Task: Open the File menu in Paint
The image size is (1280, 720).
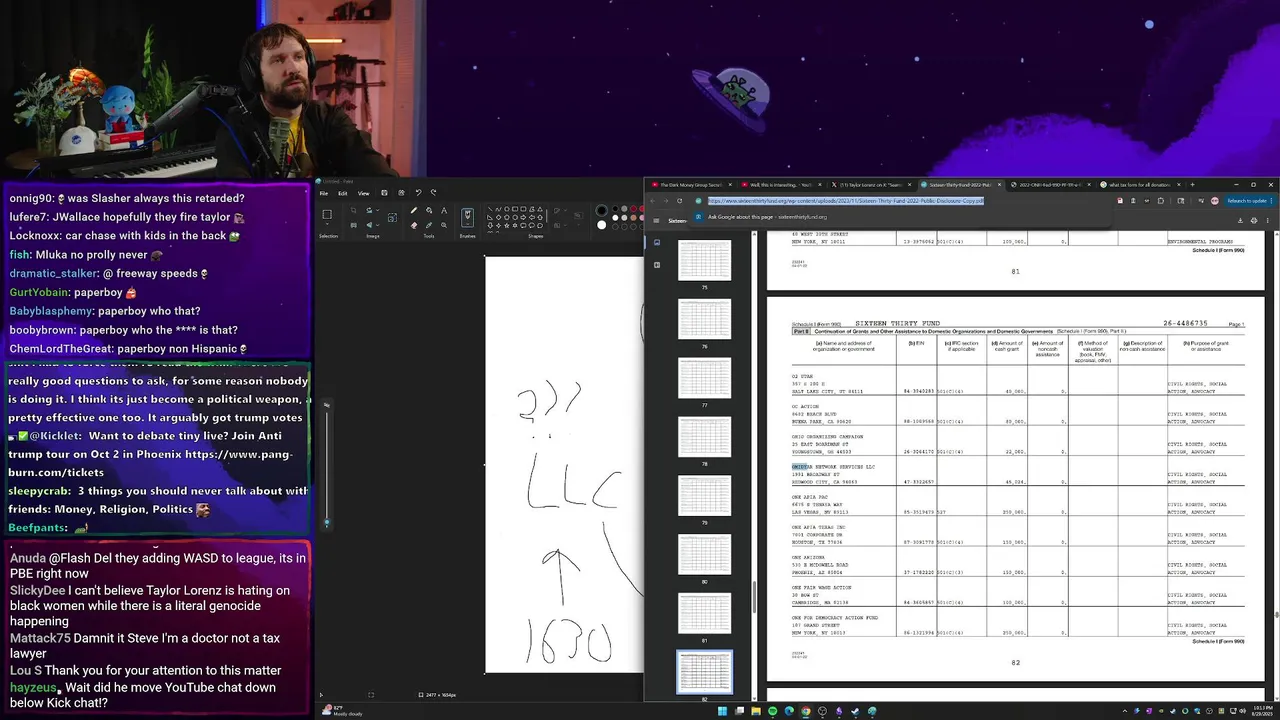Action: pyautogui.click(x=324, y=193)
